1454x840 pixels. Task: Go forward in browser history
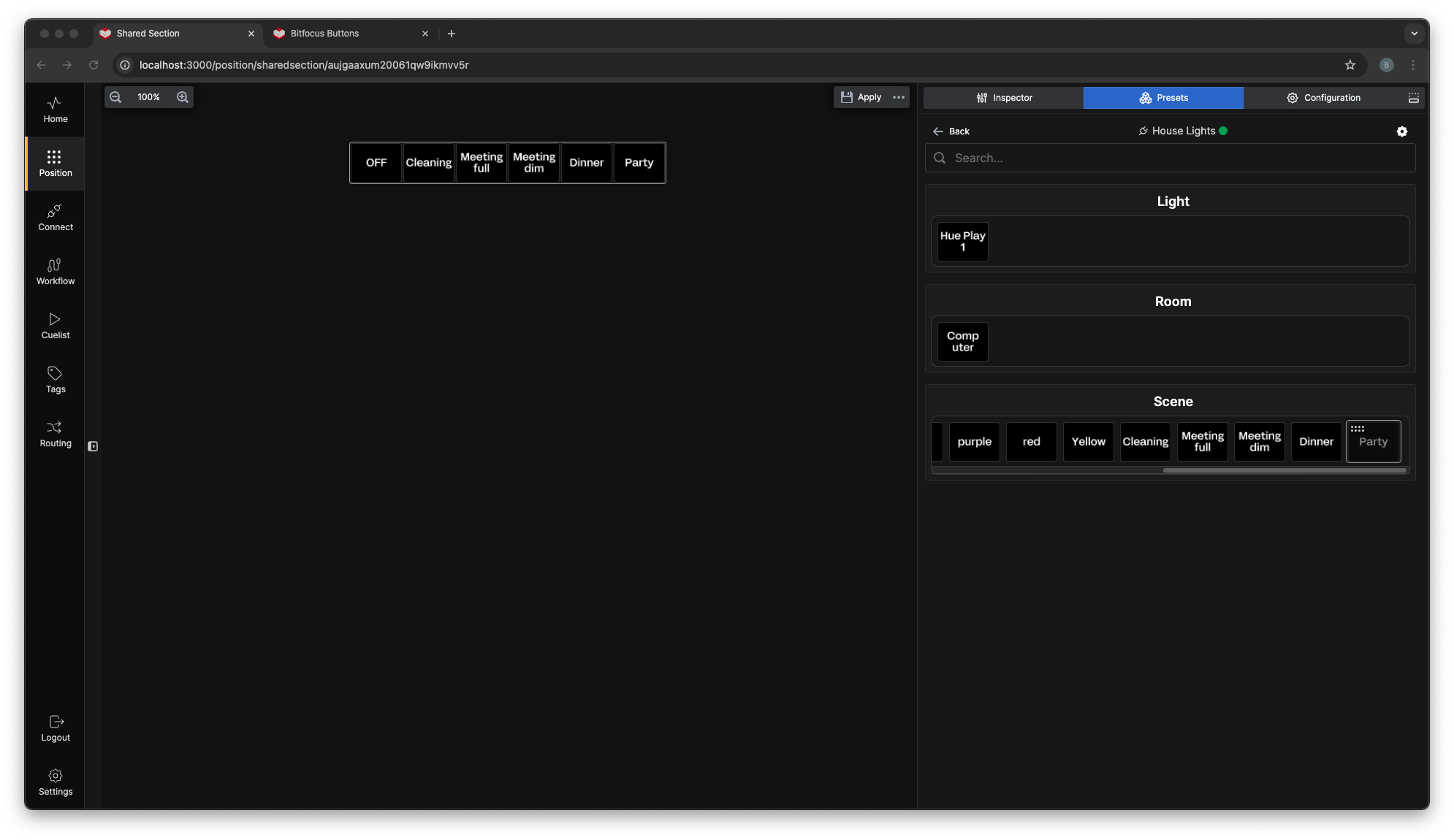[67, 65]
